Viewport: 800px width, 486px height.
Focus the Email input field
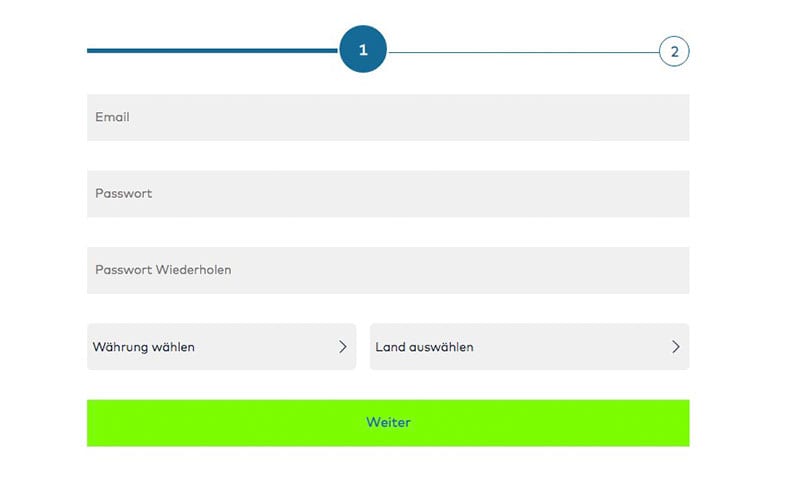(x=388, y=117)
